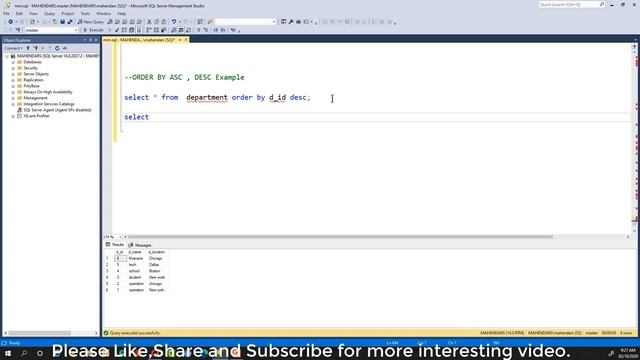The height and width of the screenshot is (360, 640).
Task: Switch to the Messages tab
Action: (140, 245)
